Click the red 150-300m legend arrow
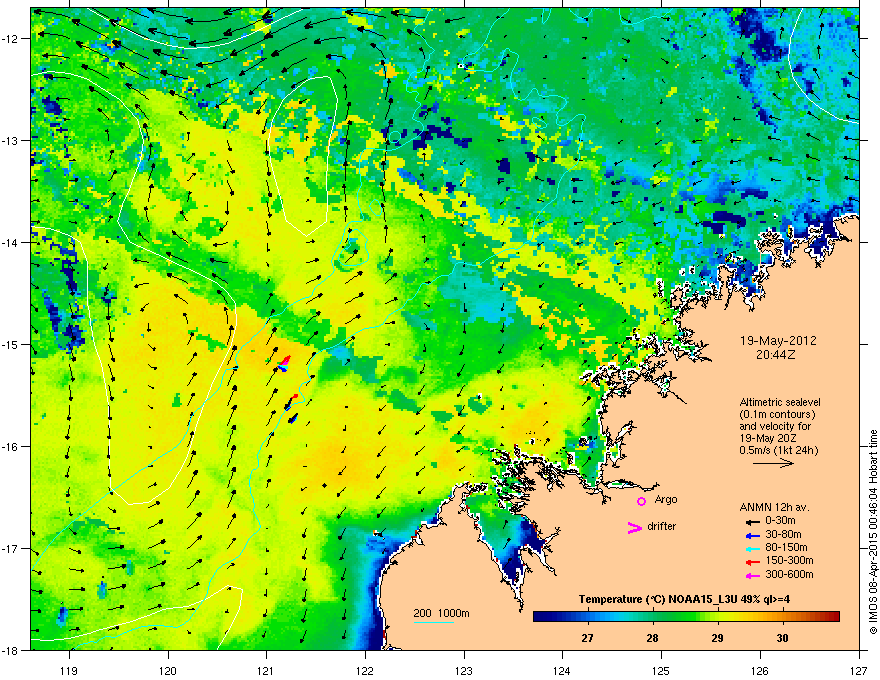Screen dimensions: 880x680 pyautogui.click(x=751, y=562)
